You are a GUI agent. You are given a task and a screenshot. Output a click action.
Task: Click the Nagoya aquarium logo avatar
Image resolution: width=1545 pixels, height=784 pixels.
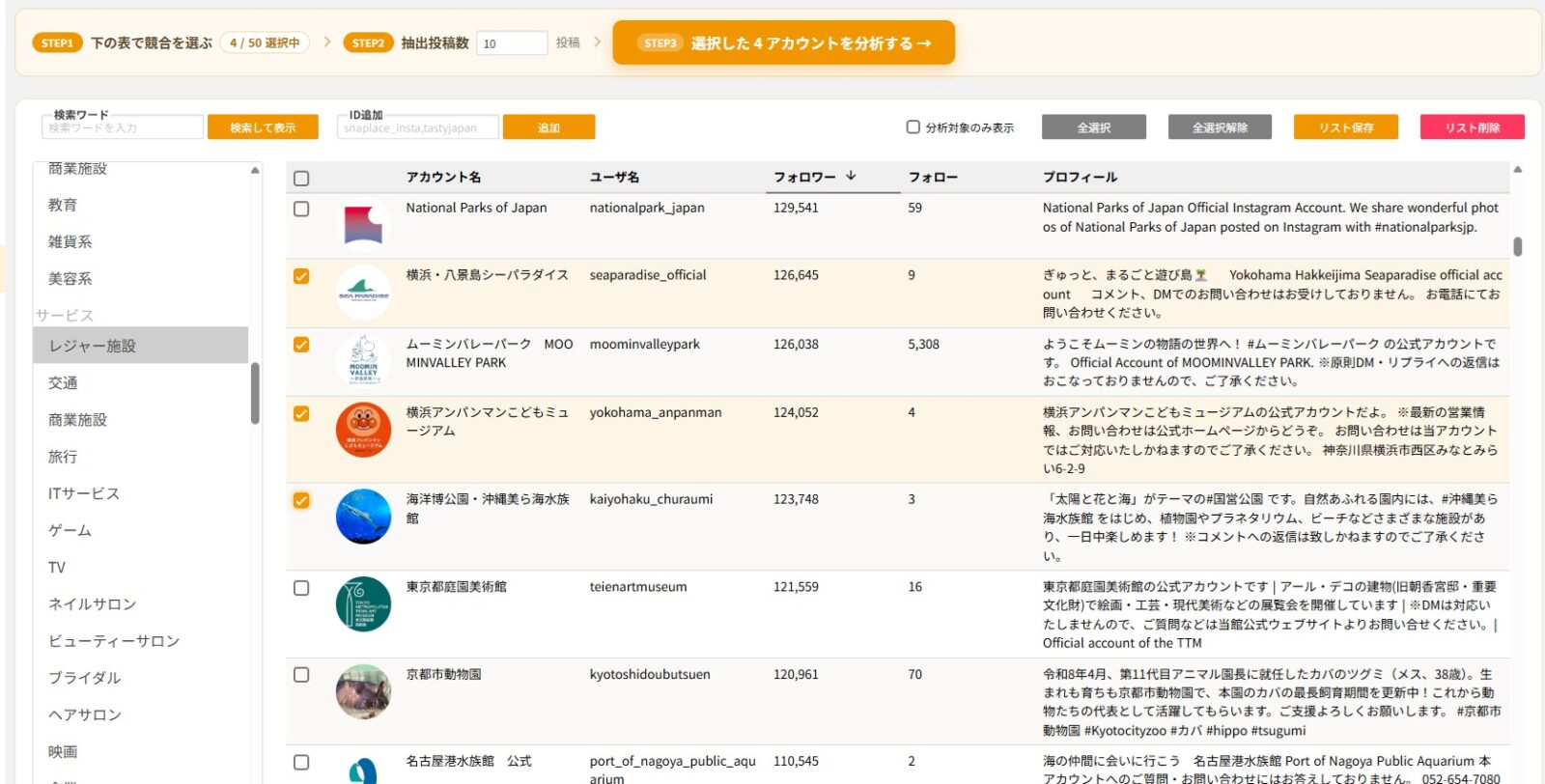coord(363,770)
